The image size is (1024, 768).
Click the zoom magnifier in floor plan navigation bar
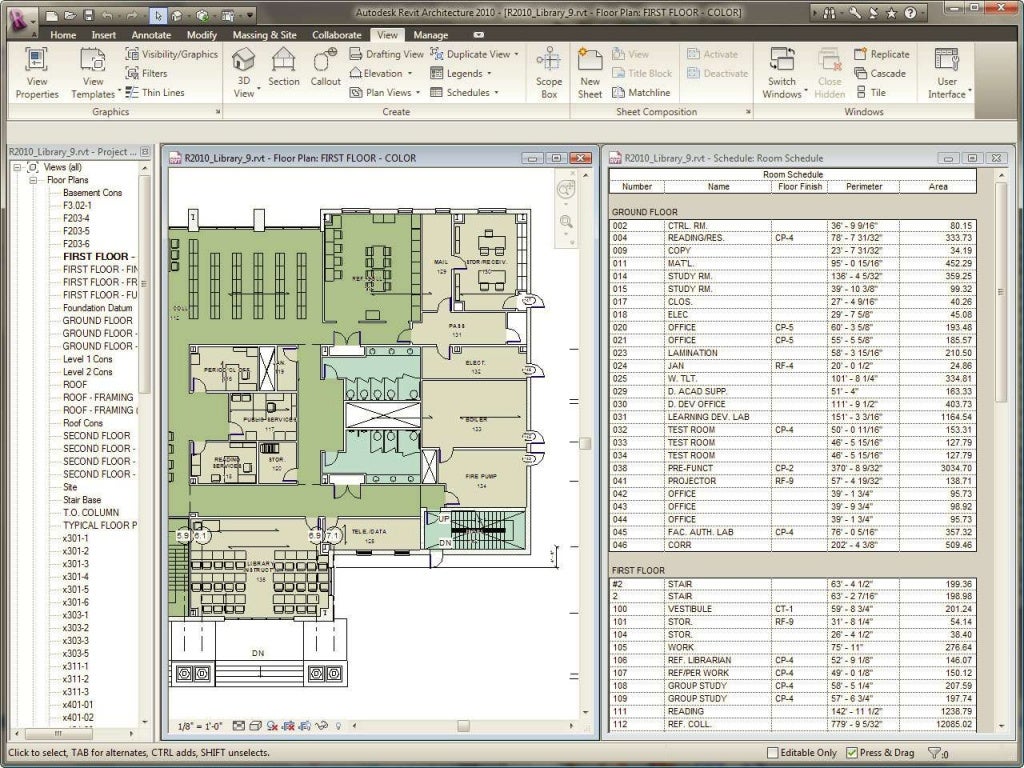566,222
